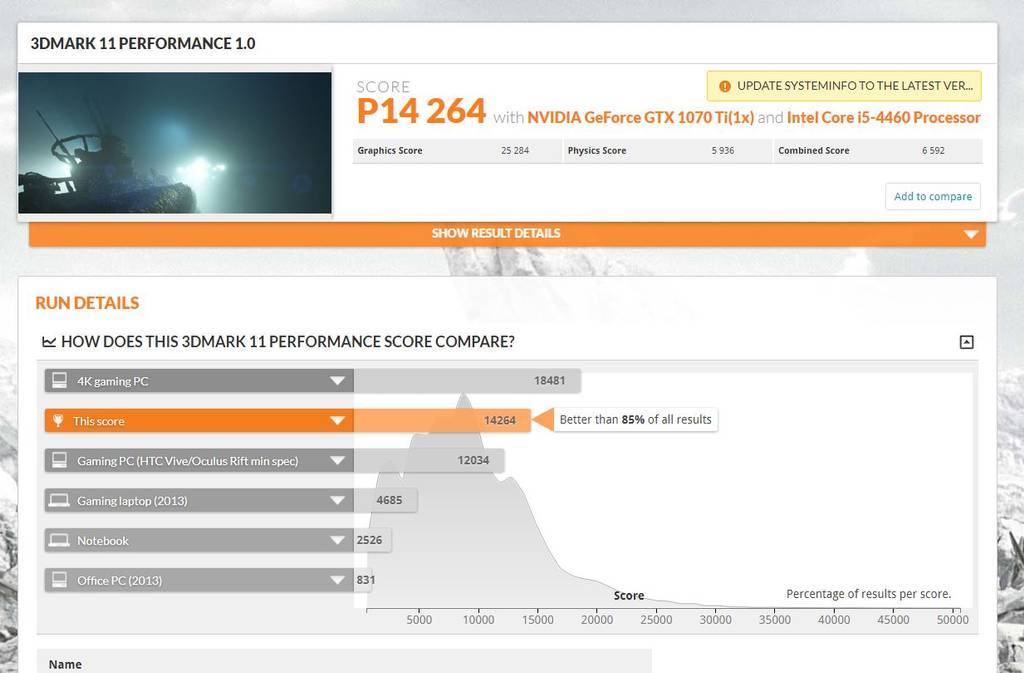Click the Graphics Score value 25 284
This screenshot has height=673, width=1024.
click(x=515, y=151)
